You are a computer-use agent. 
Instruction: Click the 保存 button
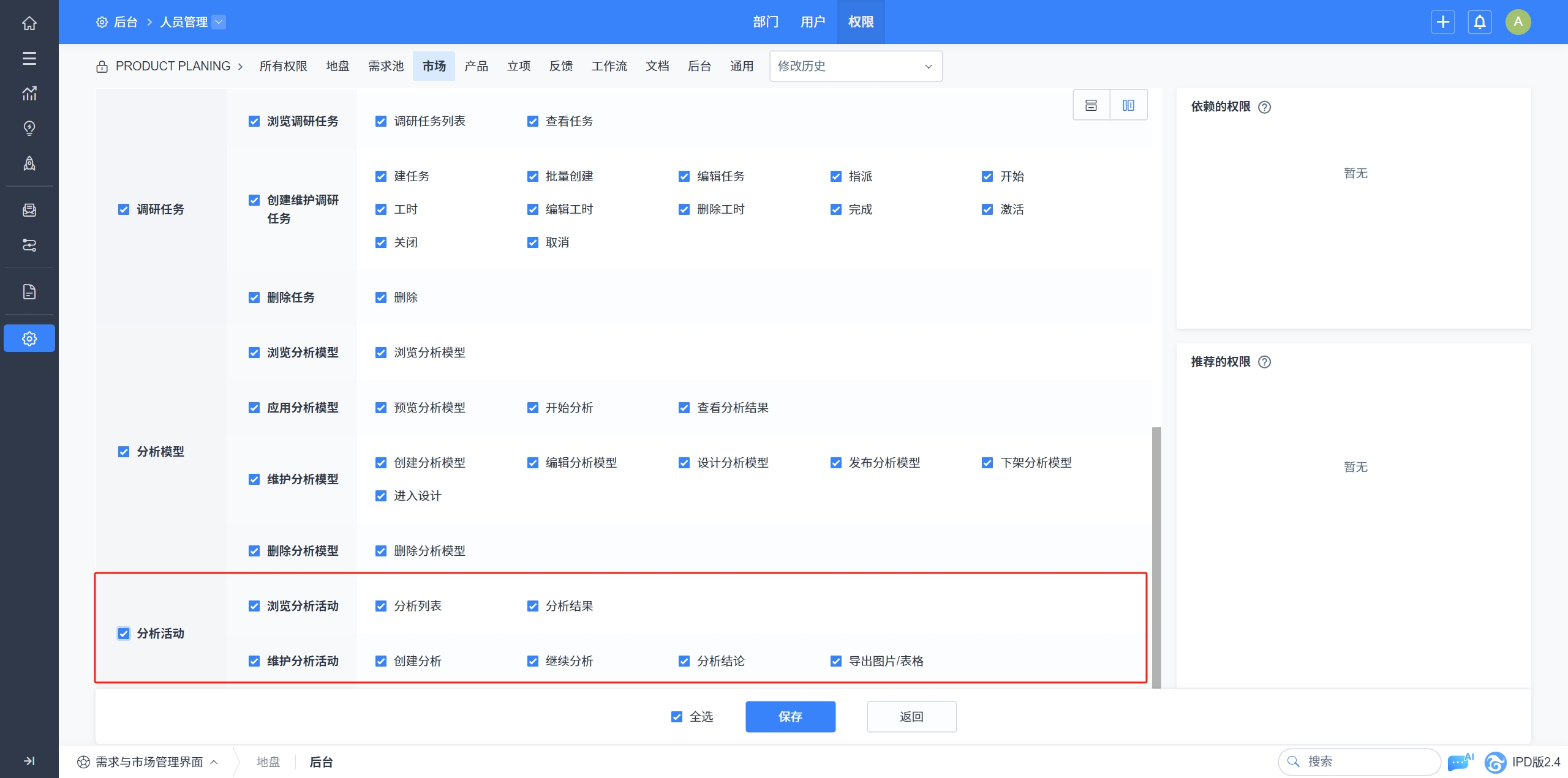click(790, 717)
